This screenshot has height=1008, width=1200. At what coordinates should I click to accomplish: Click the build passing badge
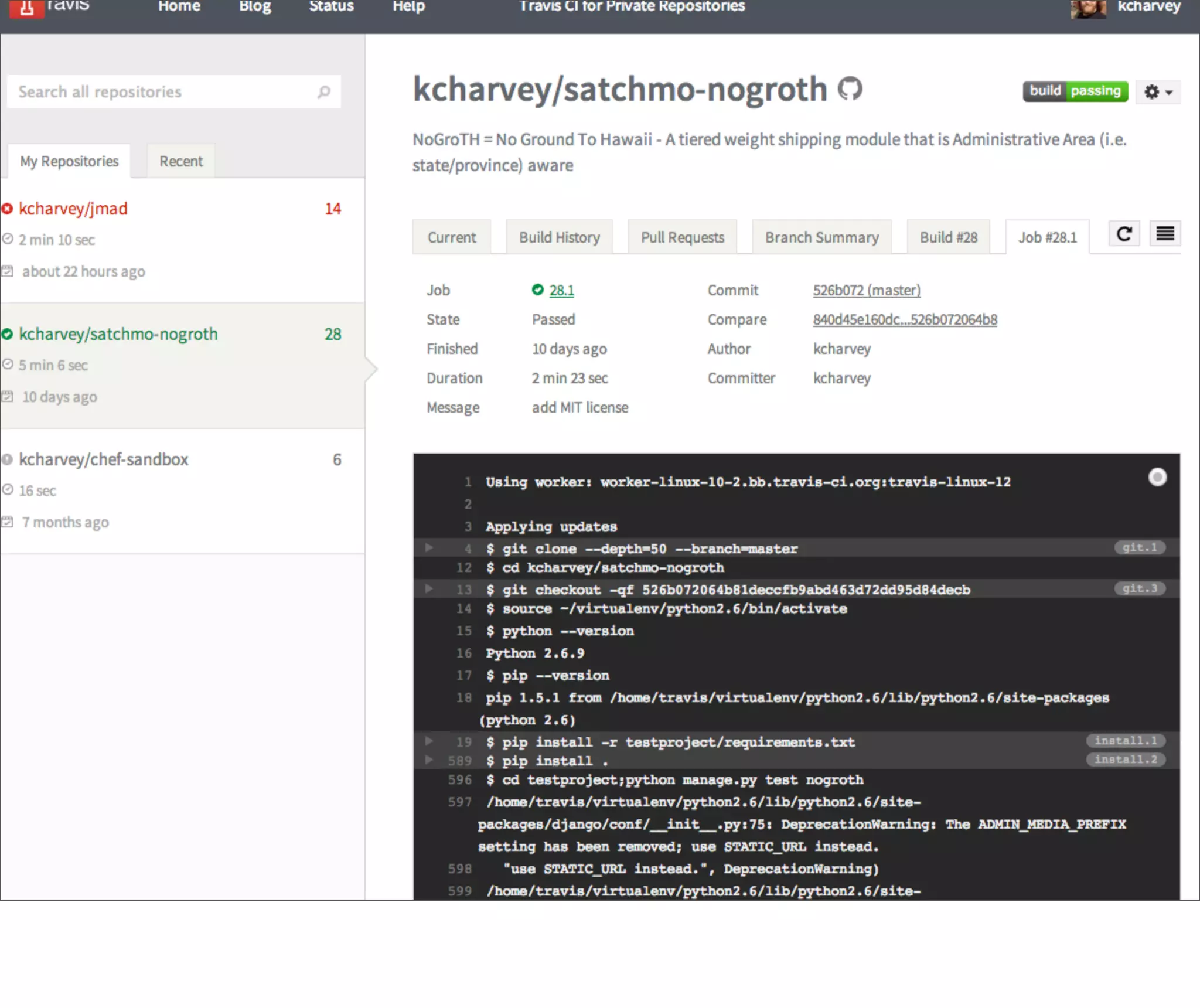pos(1075,91)
